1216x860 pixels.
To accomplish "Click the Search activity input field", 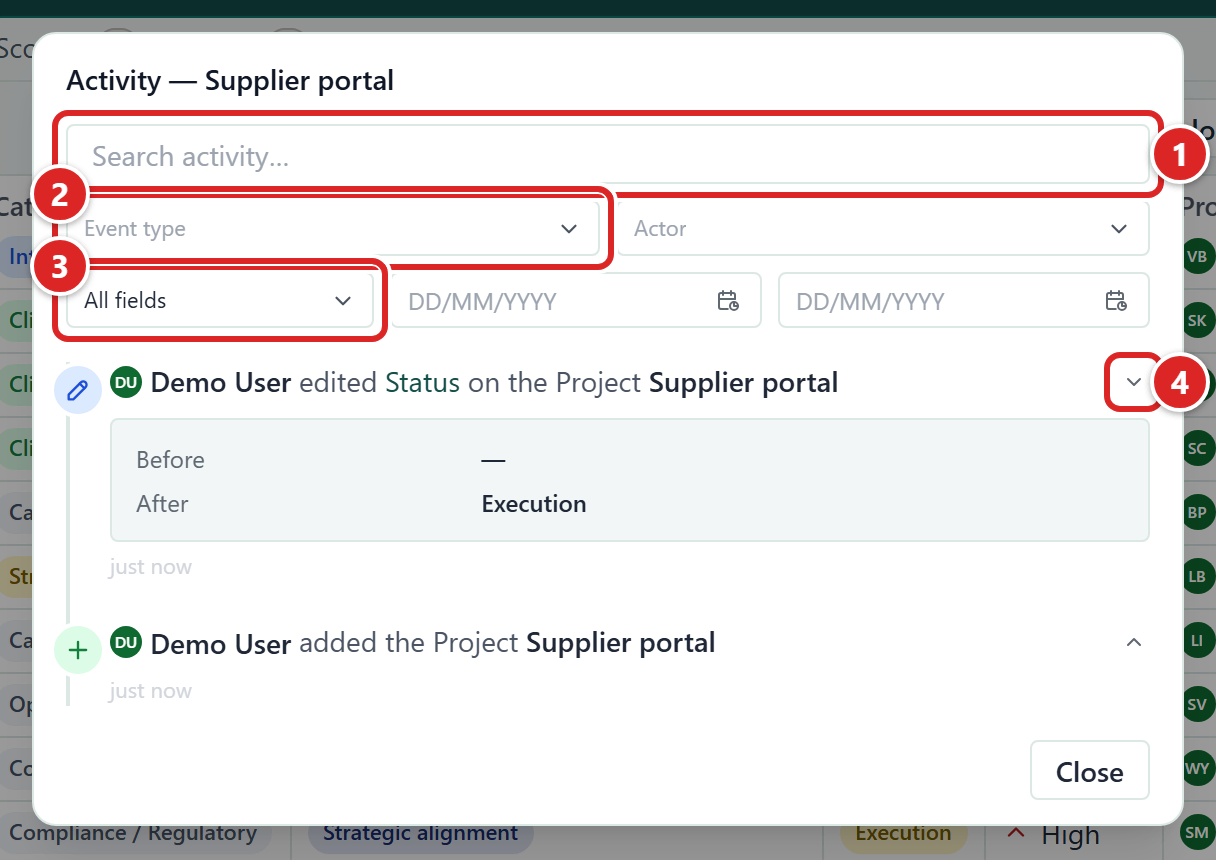I will point(608,154).
